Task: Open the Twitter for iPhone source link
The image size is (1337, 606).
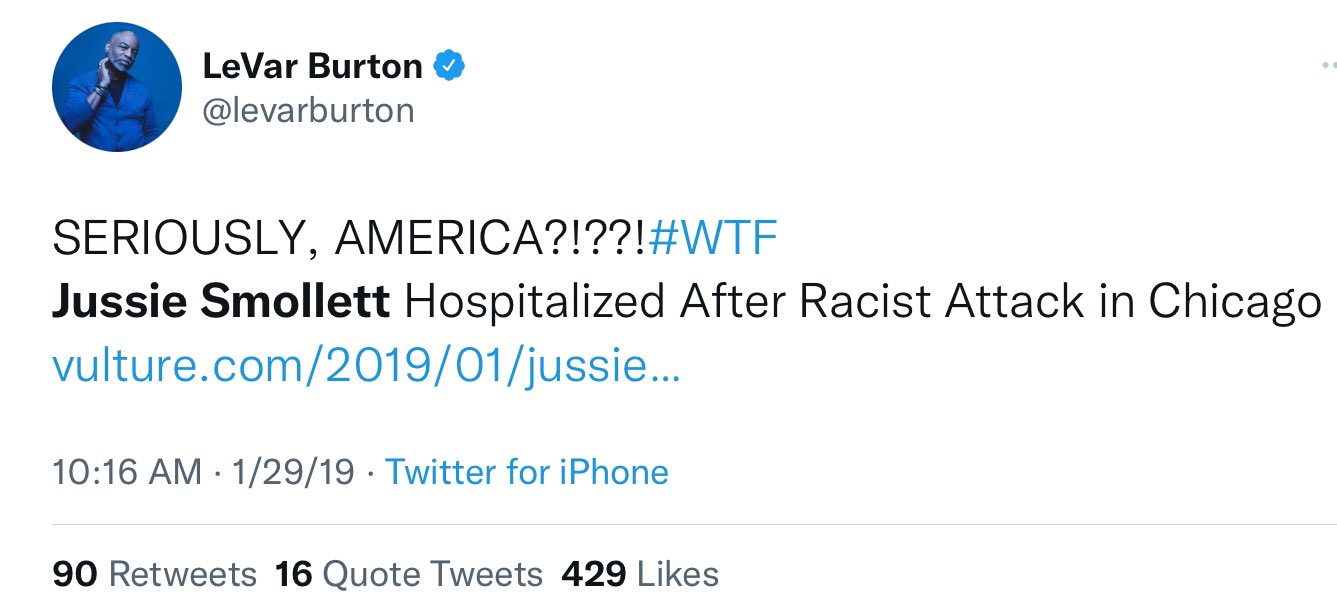Action: (527, 472)
